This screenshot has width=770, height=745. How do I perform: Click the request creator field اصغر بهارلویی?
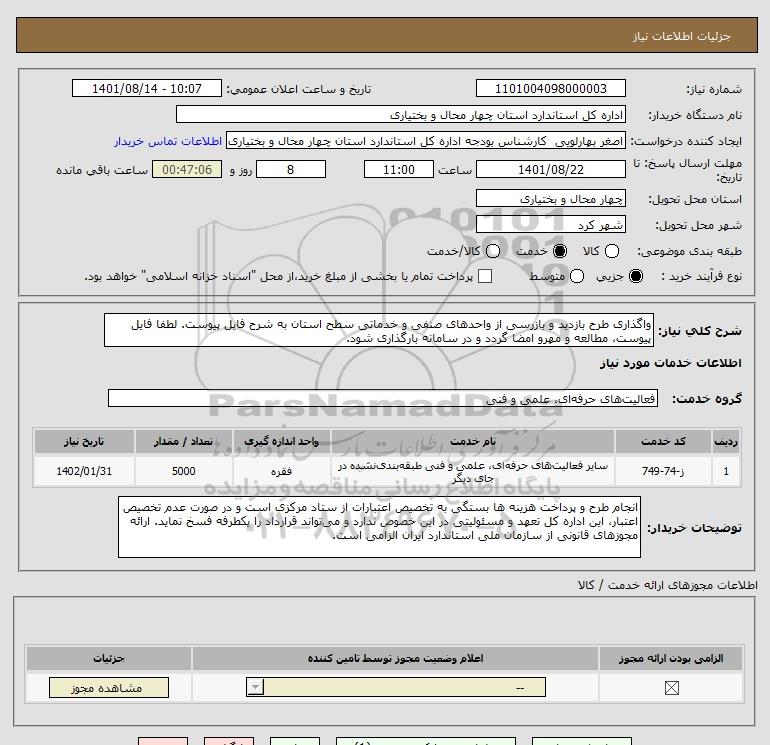[426, 140]
